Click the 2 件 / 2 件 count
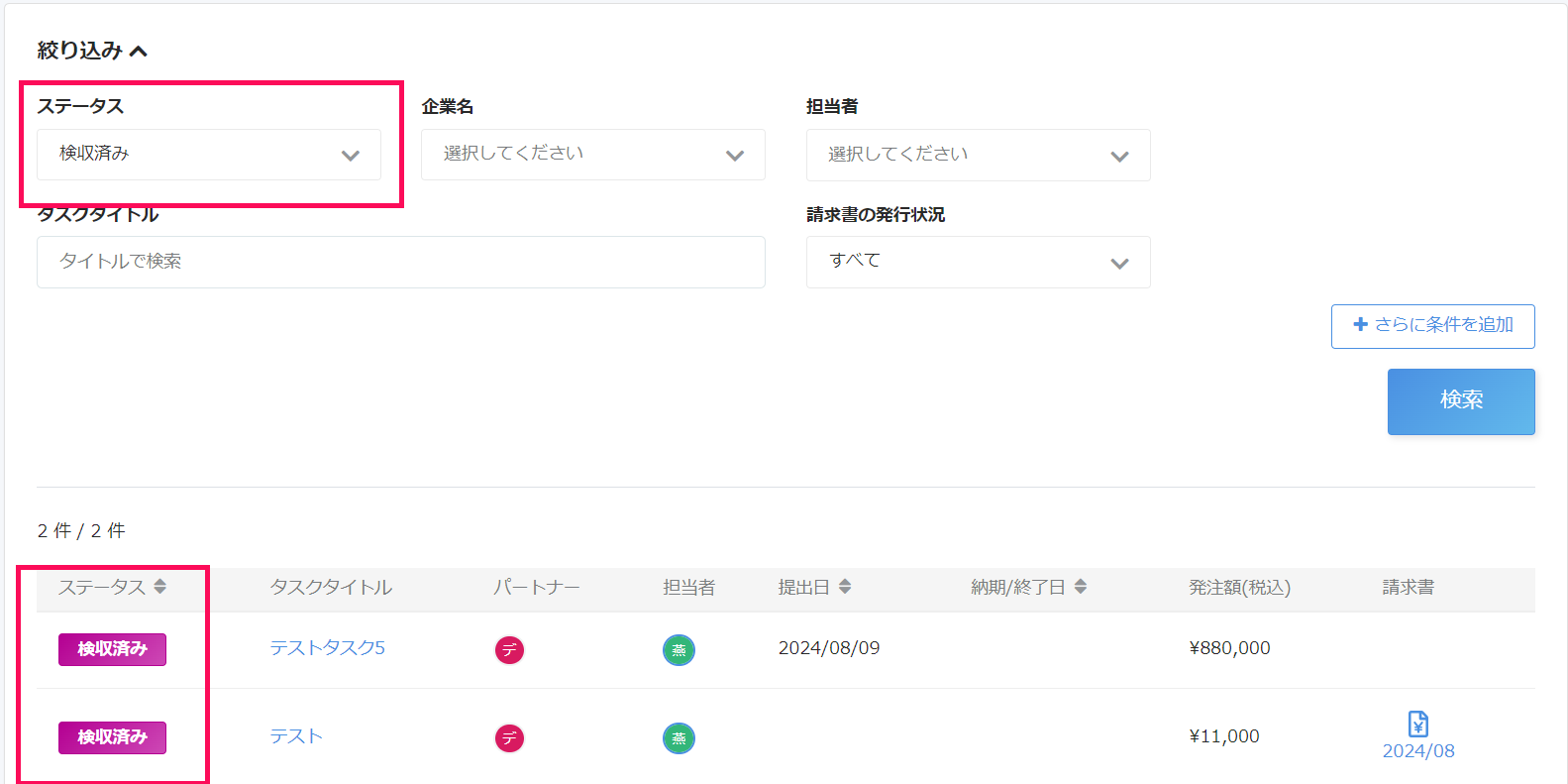Image resolution: width=1568 pixels, height=784 pixels. pyautogui.click(x=81, y=531)
